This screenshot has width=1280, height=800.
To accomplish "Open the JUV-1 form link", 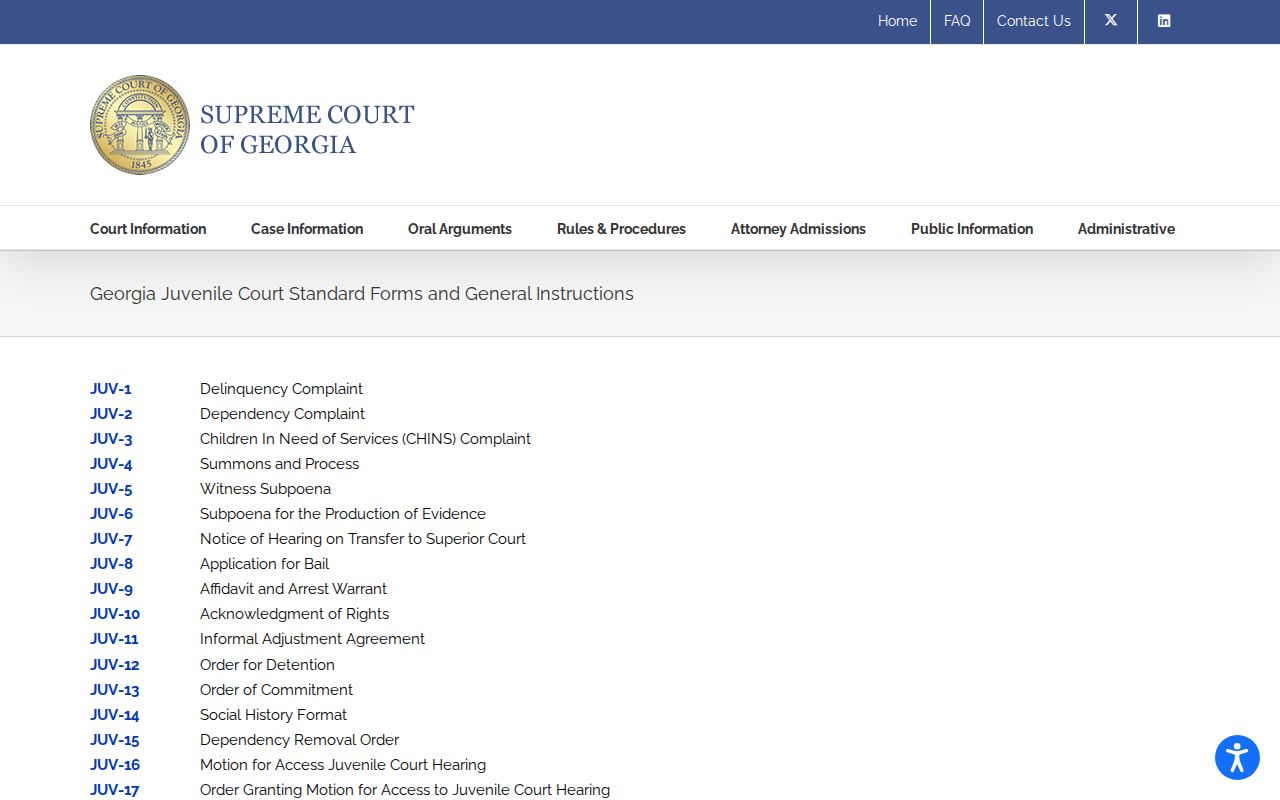I will (x=111, y=389).
